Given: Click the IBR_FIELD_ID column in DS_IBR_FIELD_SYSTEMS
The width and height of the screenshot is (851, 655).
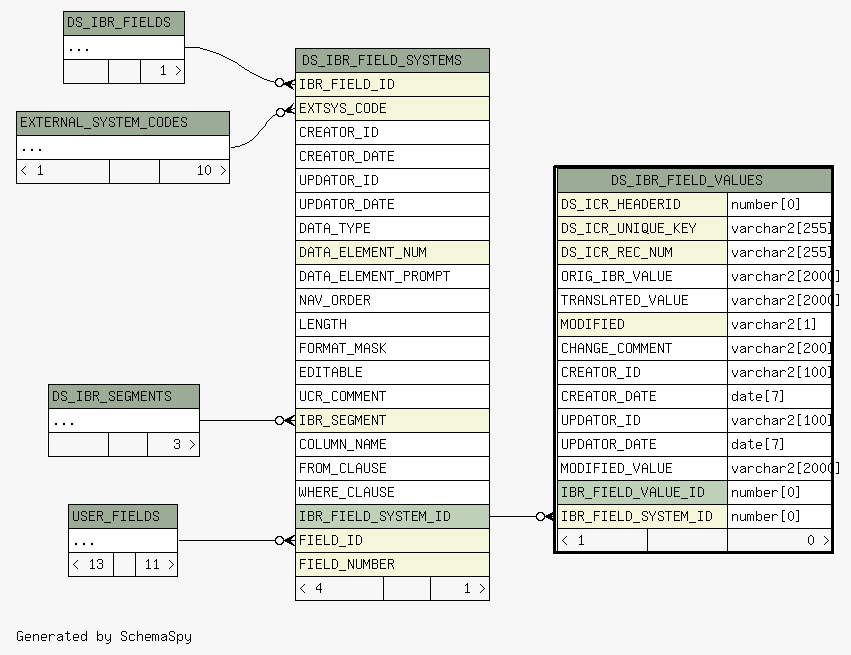Looking at the screenshot, I should click(x=392, y=84).
